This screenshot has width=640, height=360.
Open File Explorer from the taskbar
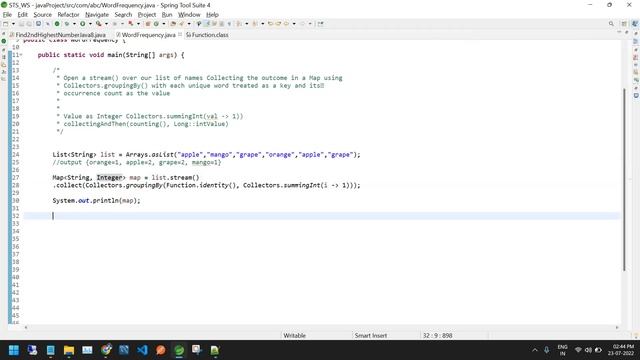coord(69,350)
